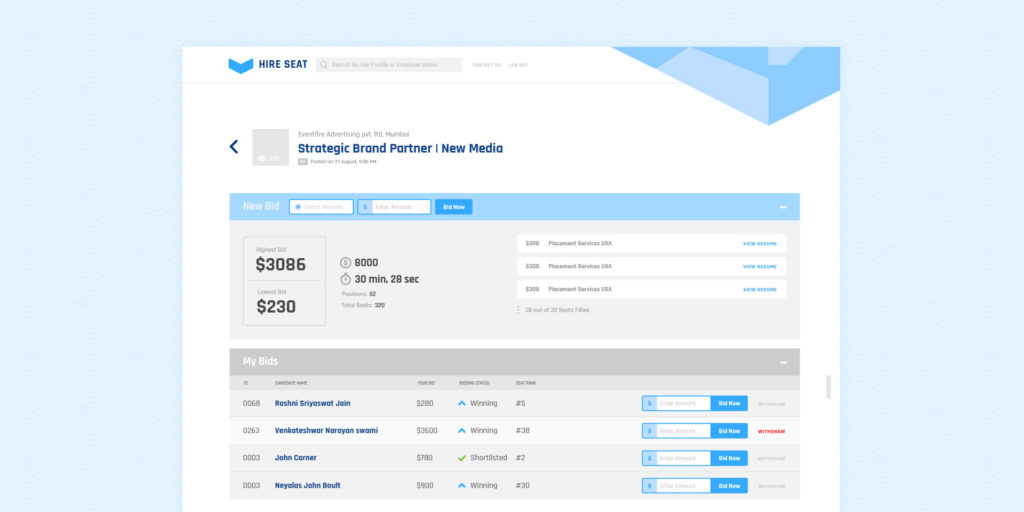Screen dimensions: 1024x512
Task: Click the "$3600" bid value
Action: 427,431
